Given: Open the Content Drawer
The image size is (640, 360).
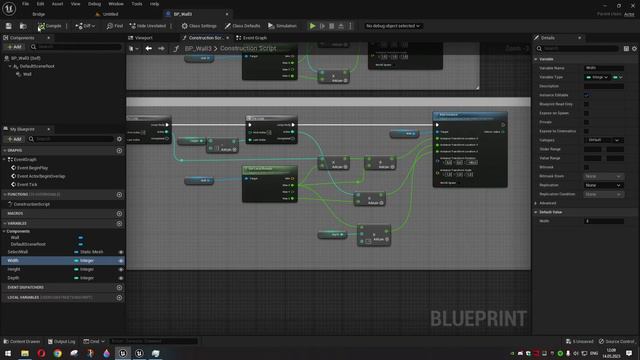Looking at the screenshot, I should 22,341.
